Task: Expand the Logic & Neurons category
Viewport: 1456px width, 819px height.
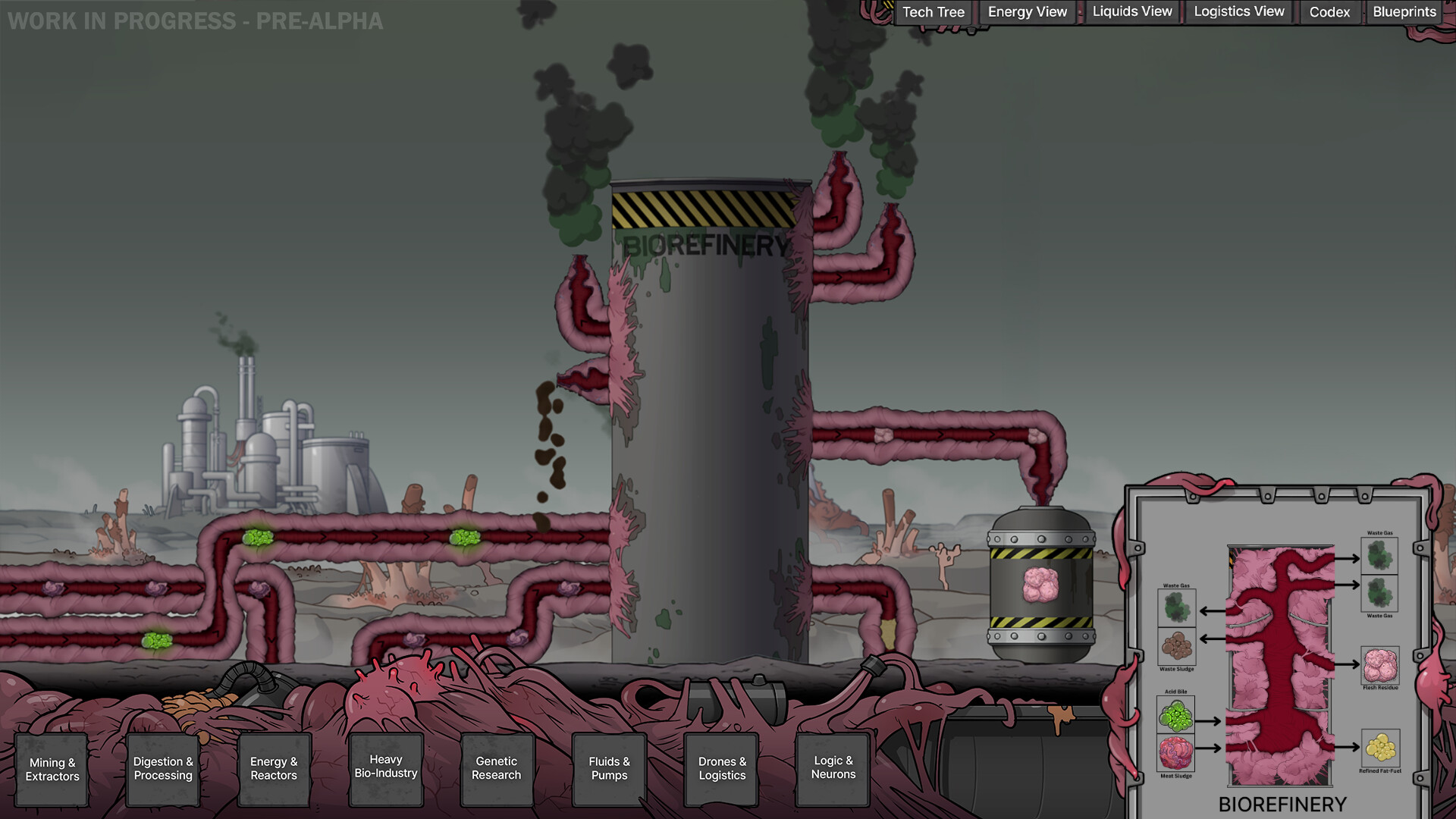Action: tap(833, 768)
